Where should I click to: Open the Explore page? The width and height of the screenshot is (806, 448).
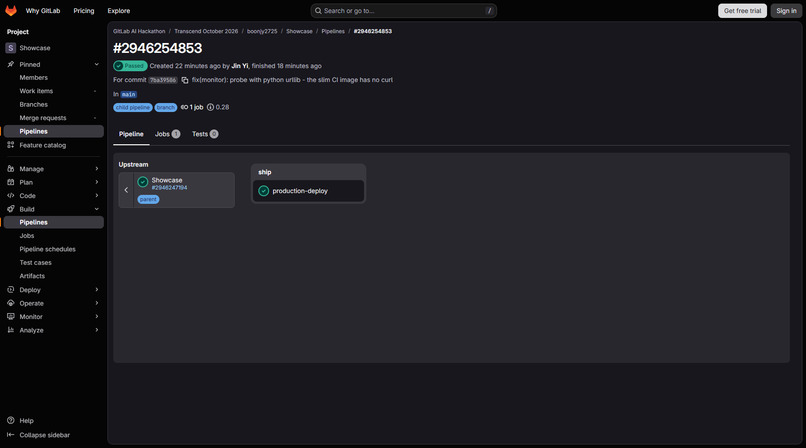click(x=119, y=10)
